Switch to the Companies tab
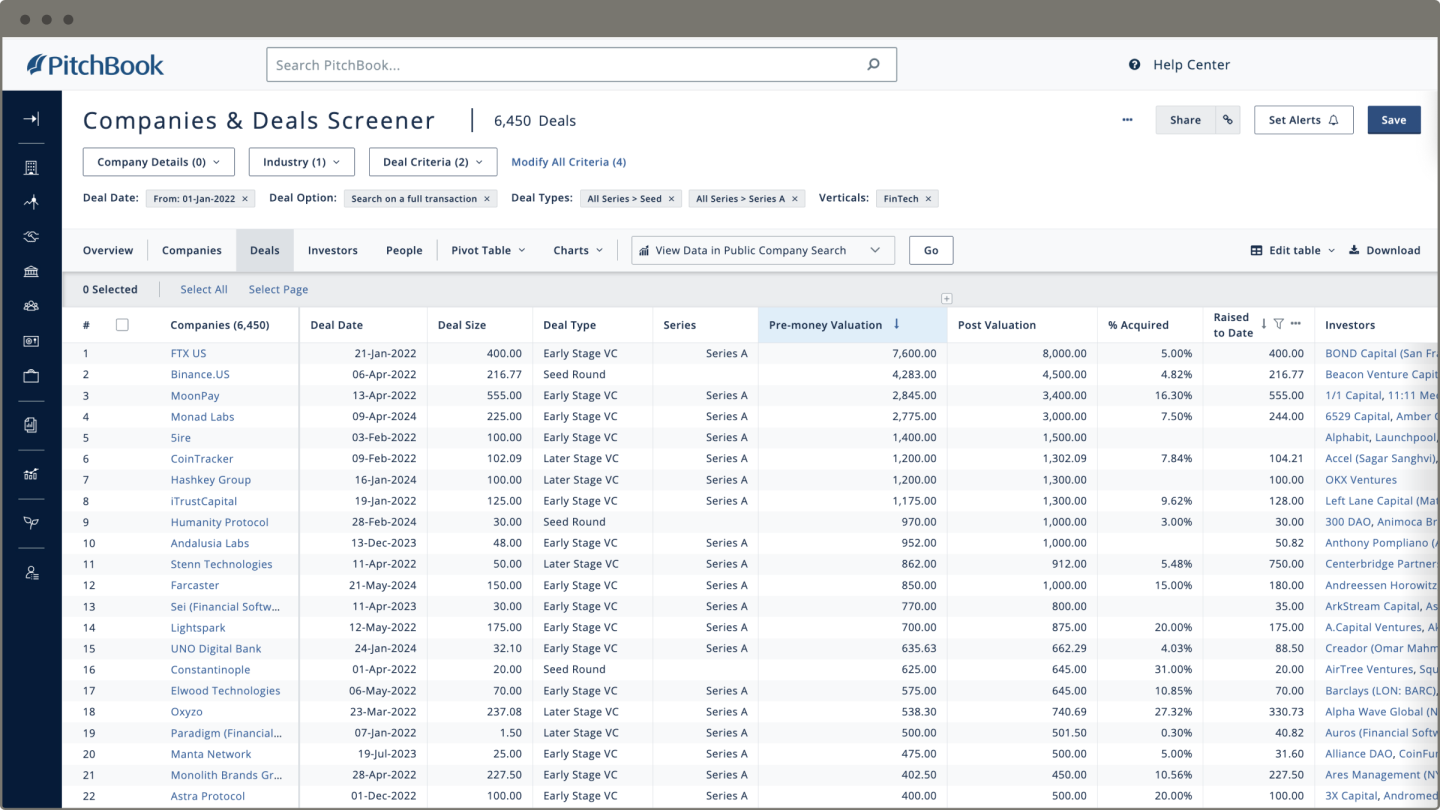The image size is (1440, 810). point(192,250)
